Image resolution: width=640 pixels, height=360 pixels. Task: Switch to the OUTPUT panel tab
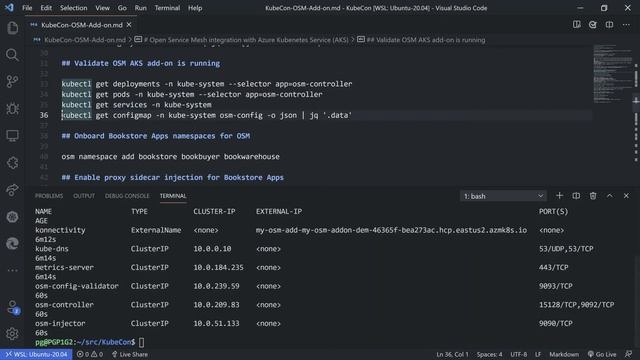(x=84, y=196)
